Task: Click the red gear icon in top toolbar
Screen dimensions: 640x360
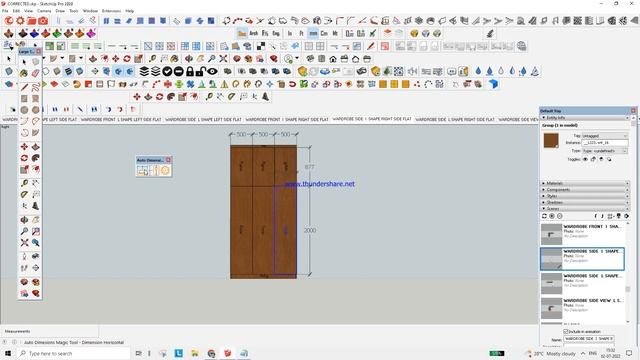Action: coord(20,20)
